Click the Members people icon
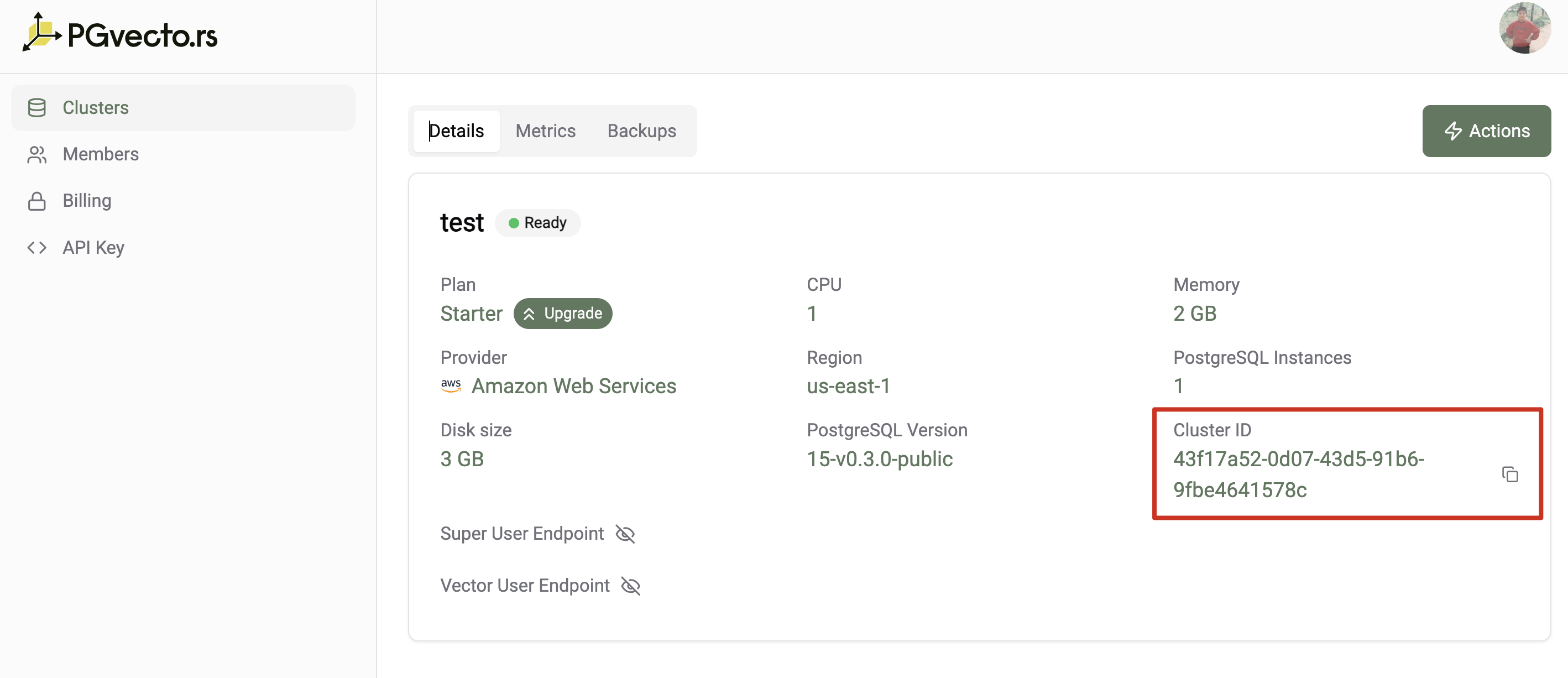 tap(36, 155)
